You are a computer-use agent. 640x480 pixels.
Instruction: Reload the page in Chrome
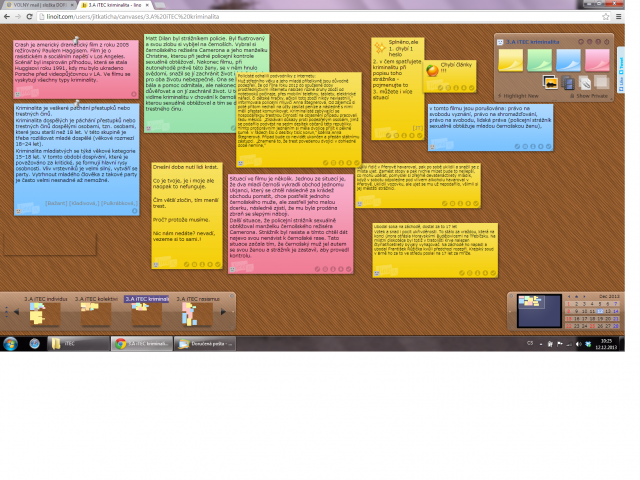[x=29, y=17]
